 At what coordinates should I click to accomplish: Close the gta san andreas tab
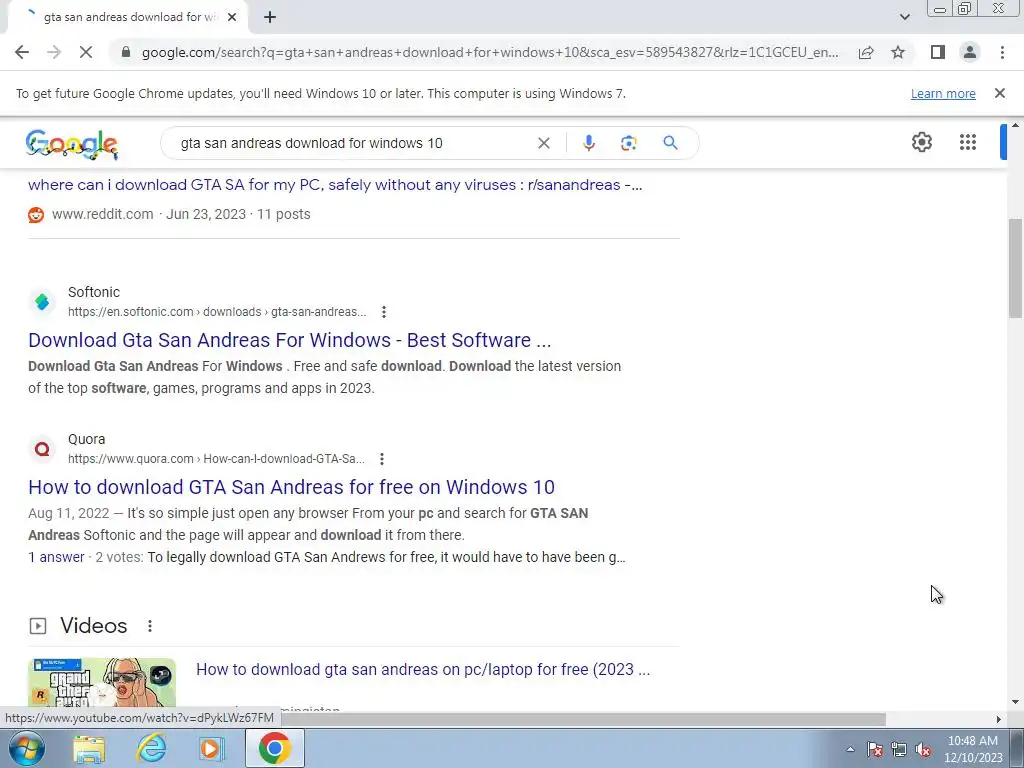(232, 18)
